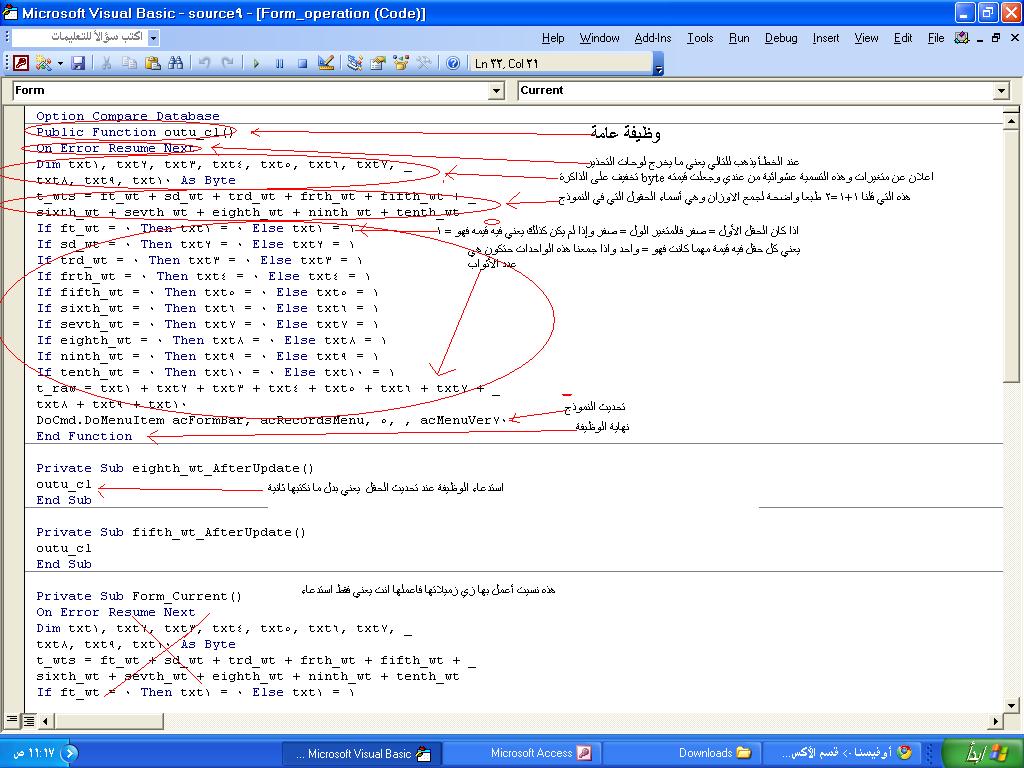Click the horizontal scrollbar thumb
This screenshot has width=1024, height=768.
point(108,721)
